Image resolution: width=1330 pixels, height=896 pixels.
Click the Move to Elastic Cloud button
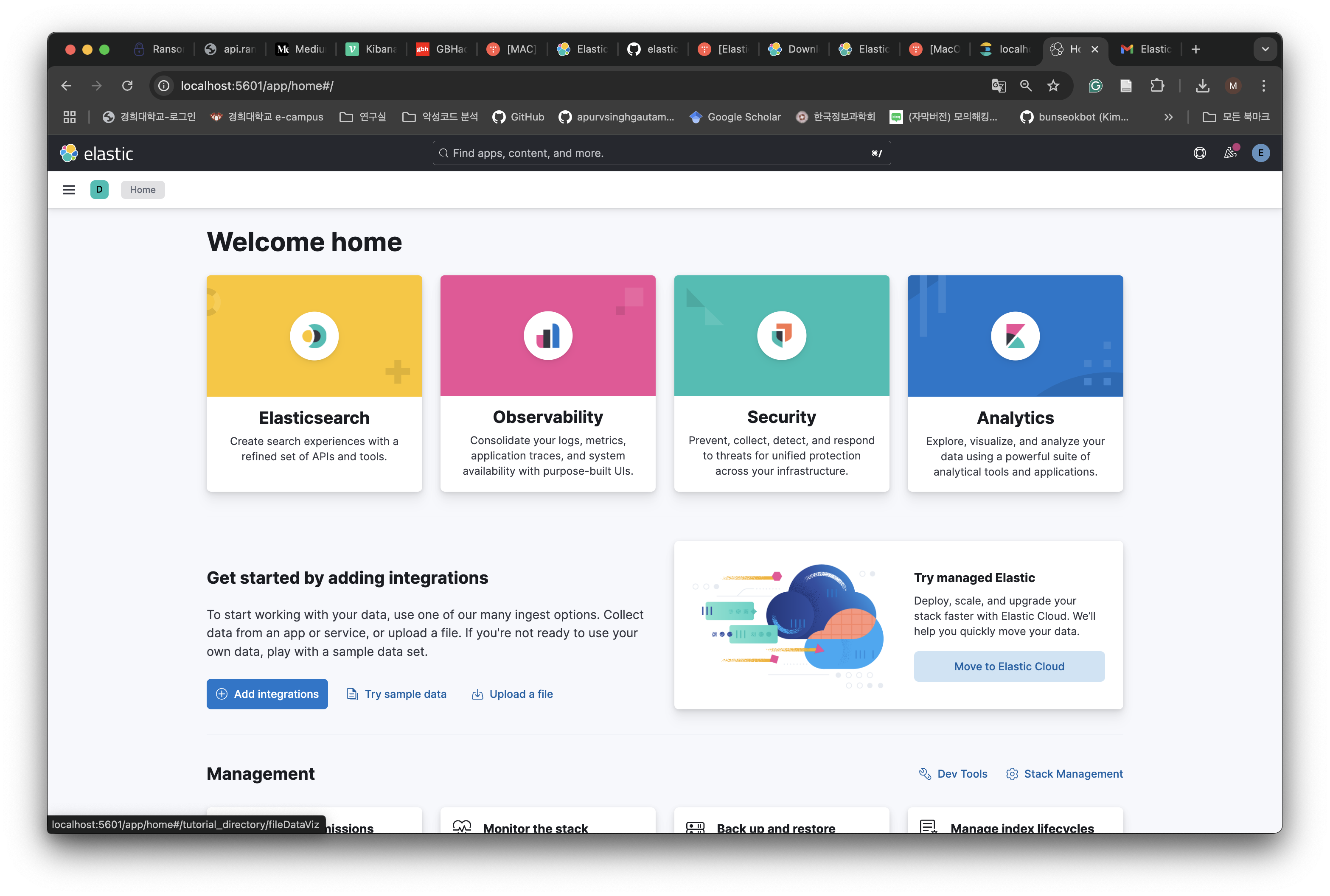pos(1009,666)
